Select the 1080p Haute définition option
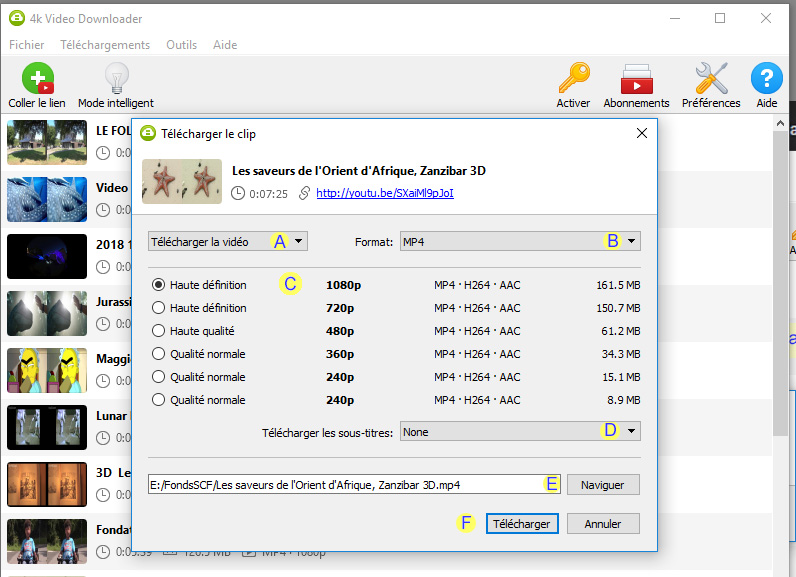Image resolution: width=796 pixels, height=577 pixels. (x=158, y=285)
